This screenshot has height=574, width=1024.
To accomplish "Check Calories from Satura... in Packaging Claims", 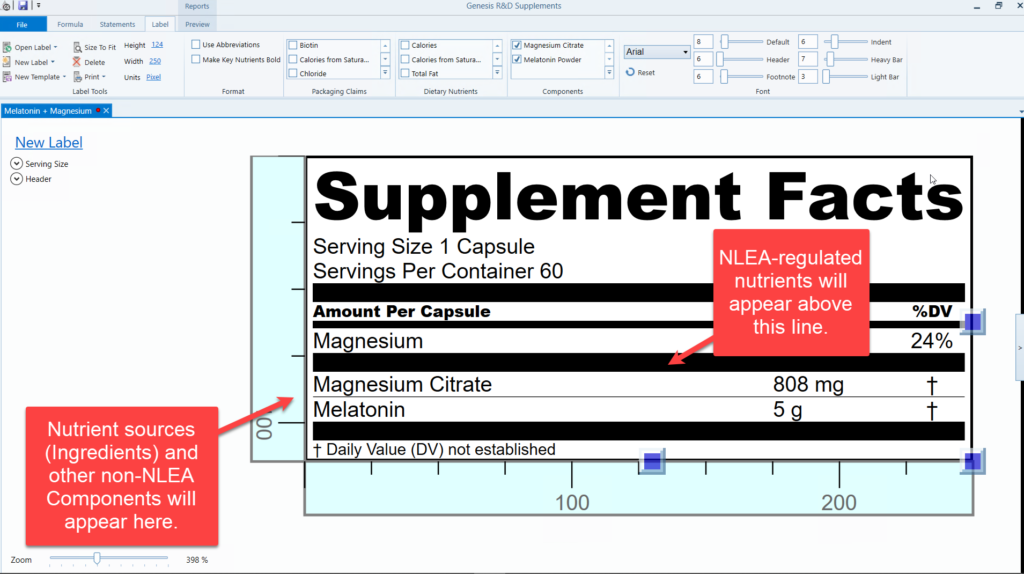I will pyautogui.click(x=293, y=59).
